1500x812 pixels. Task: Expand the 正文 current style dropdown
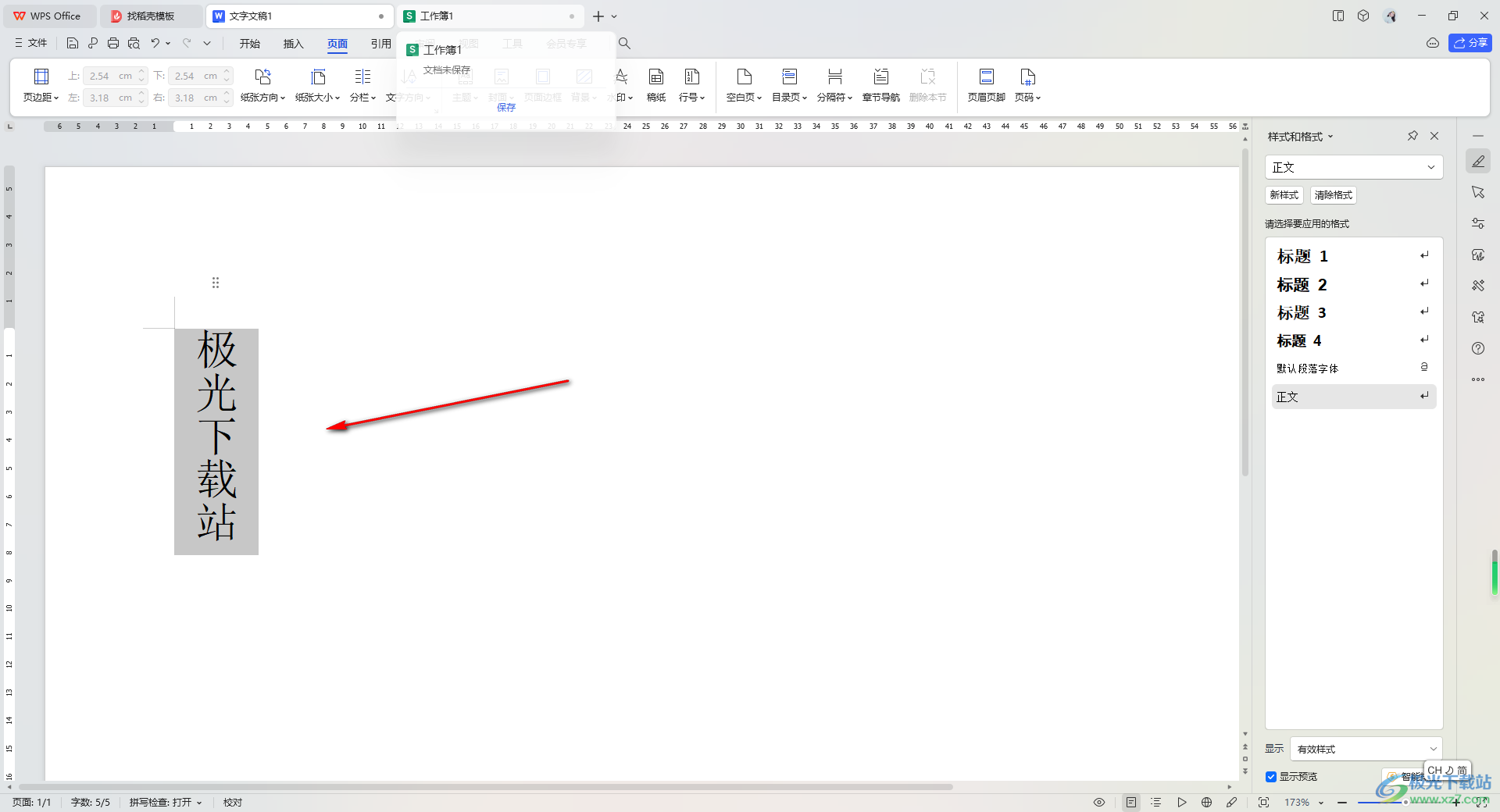[1430, 167]
